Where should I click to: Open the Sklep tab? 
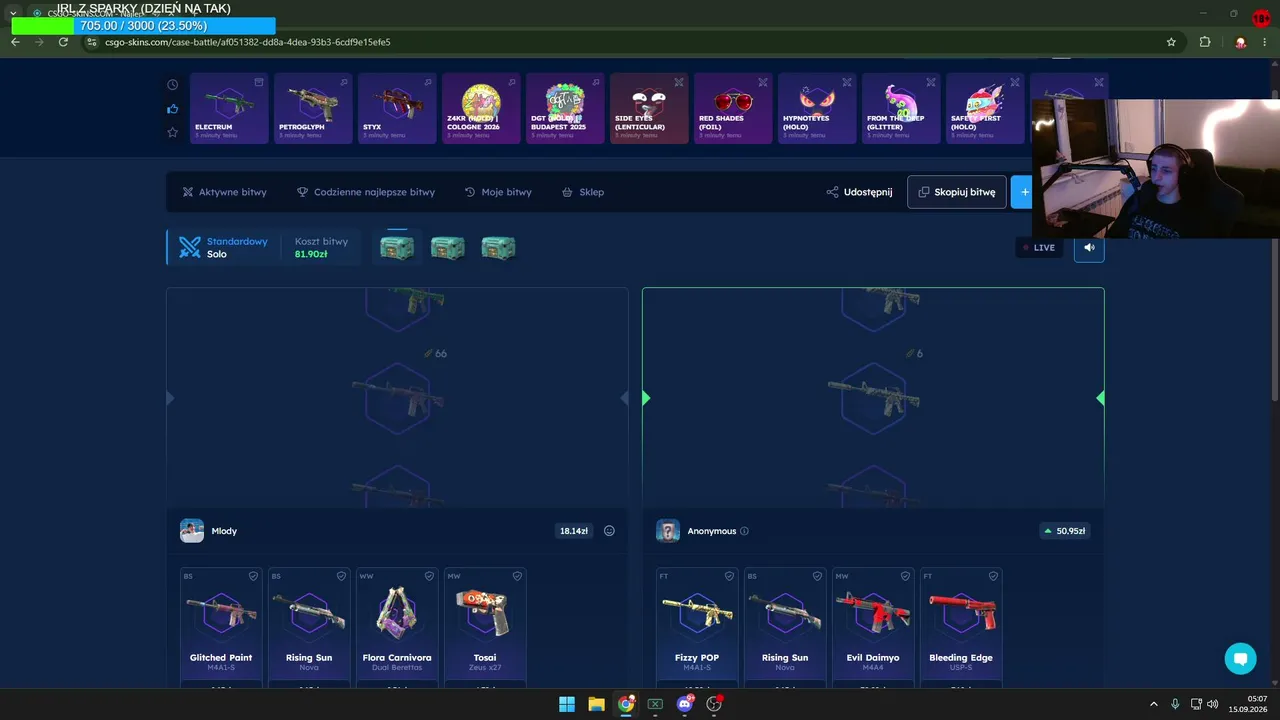583,192
